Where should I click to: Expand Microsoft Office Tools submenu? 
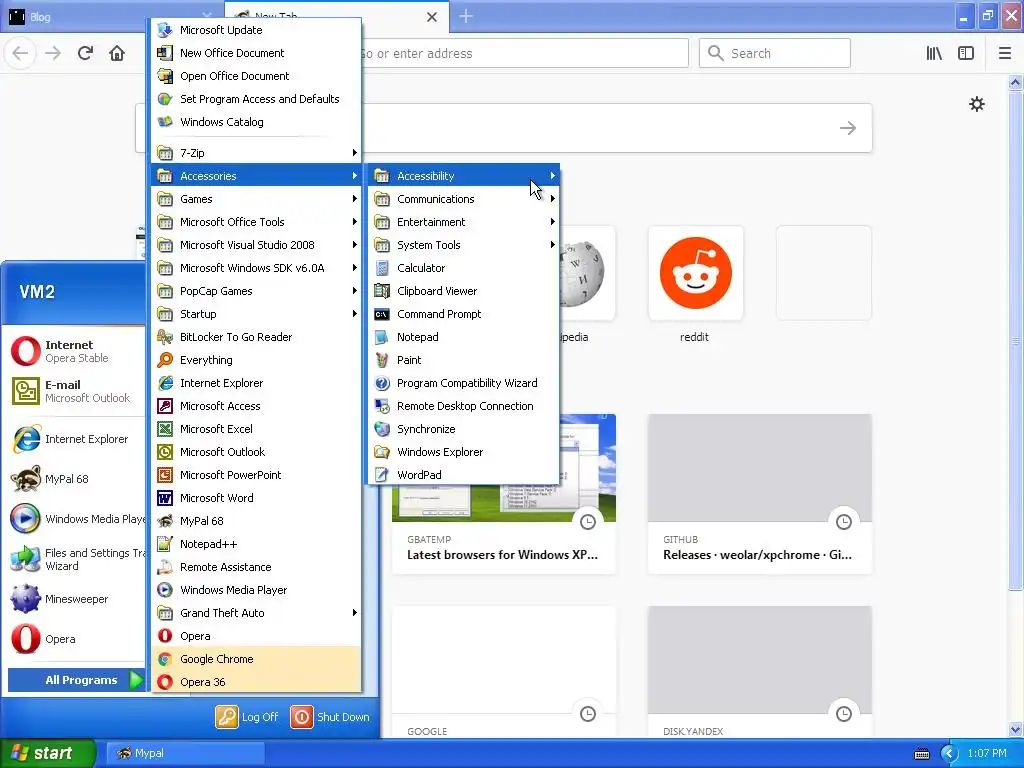click(256, 221)
